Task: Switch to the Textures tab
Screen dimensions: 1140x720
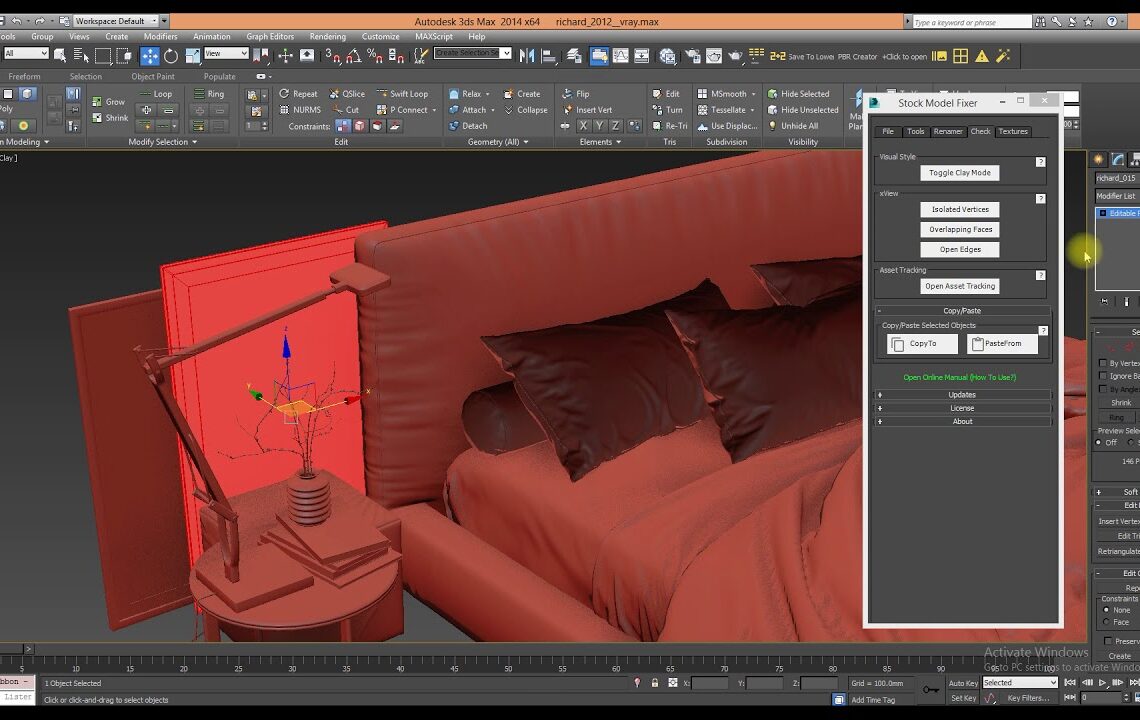Action: pyautogui.click(x=1012, y=132)
